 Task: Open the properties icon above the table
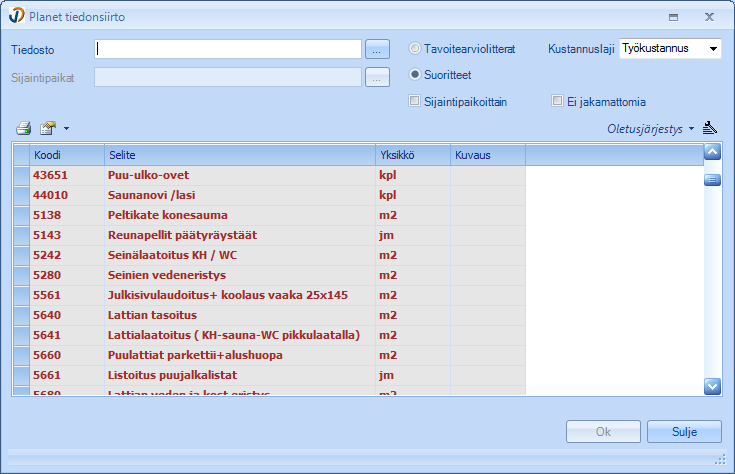coord(47,128)
